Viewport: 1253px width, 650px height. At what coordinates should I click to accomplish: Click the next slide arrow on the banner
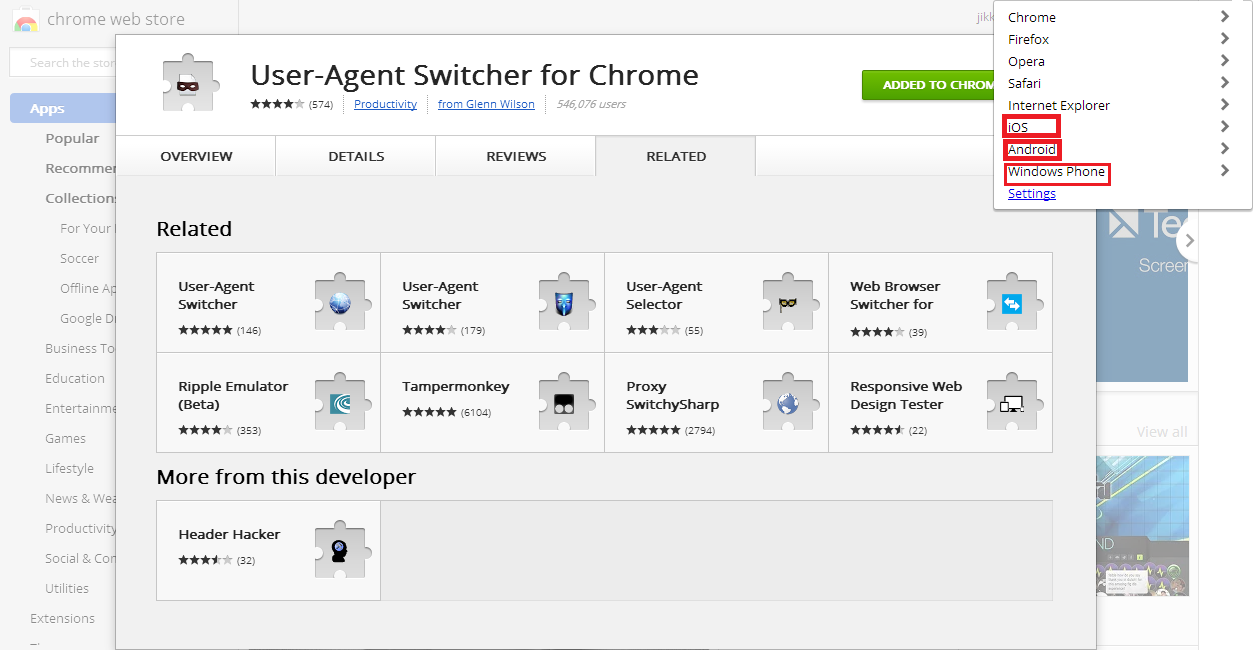pyautogui.click(x=1188, y=241)
